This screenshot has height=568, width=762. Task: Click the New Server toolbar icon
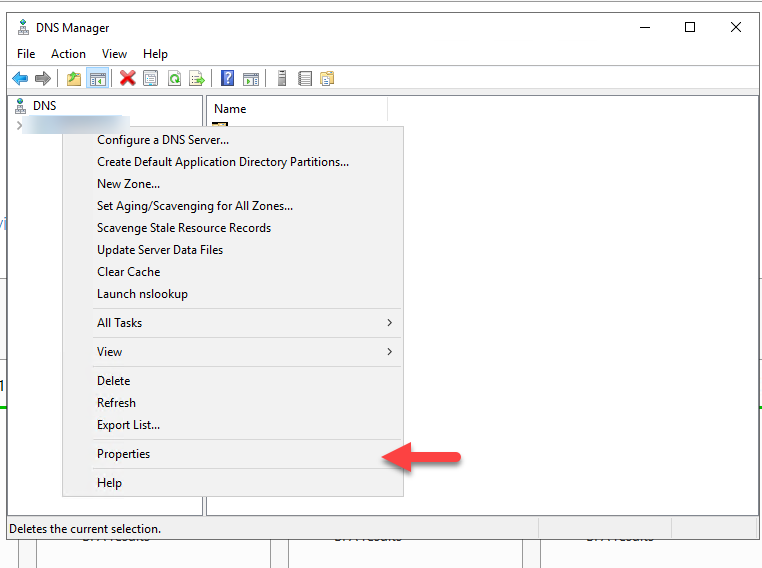click(282, 78)
